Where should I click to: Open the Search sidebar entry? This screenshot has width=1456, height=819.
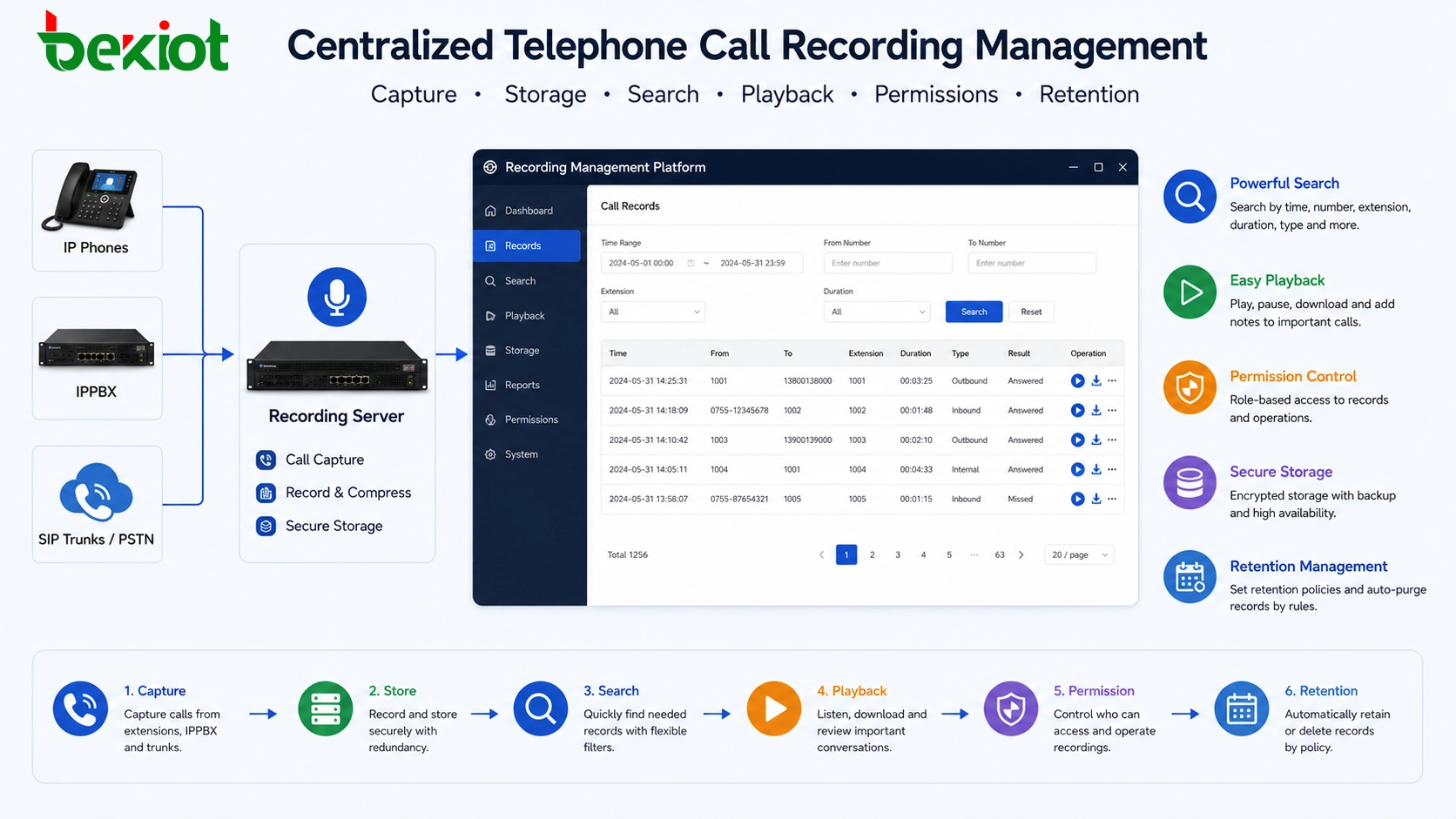coord(527,281)
